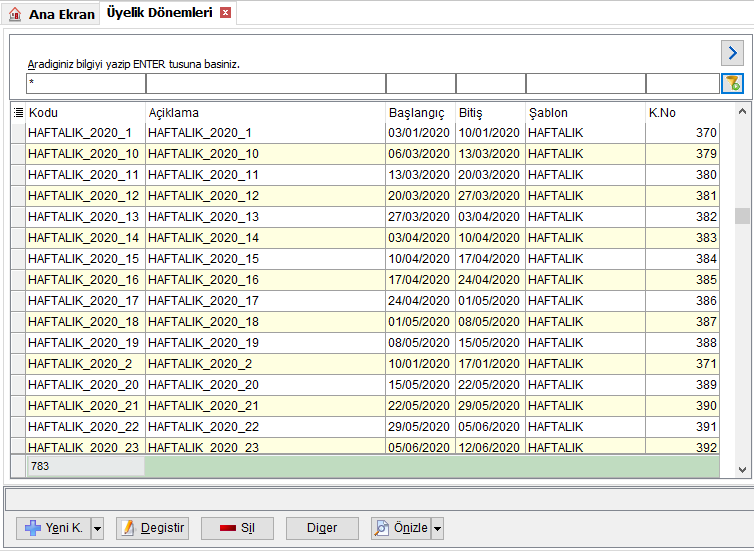
Task: Click start date 03/04/2020 of HAFTALIK_2020_14
Action: click(420, 238)
